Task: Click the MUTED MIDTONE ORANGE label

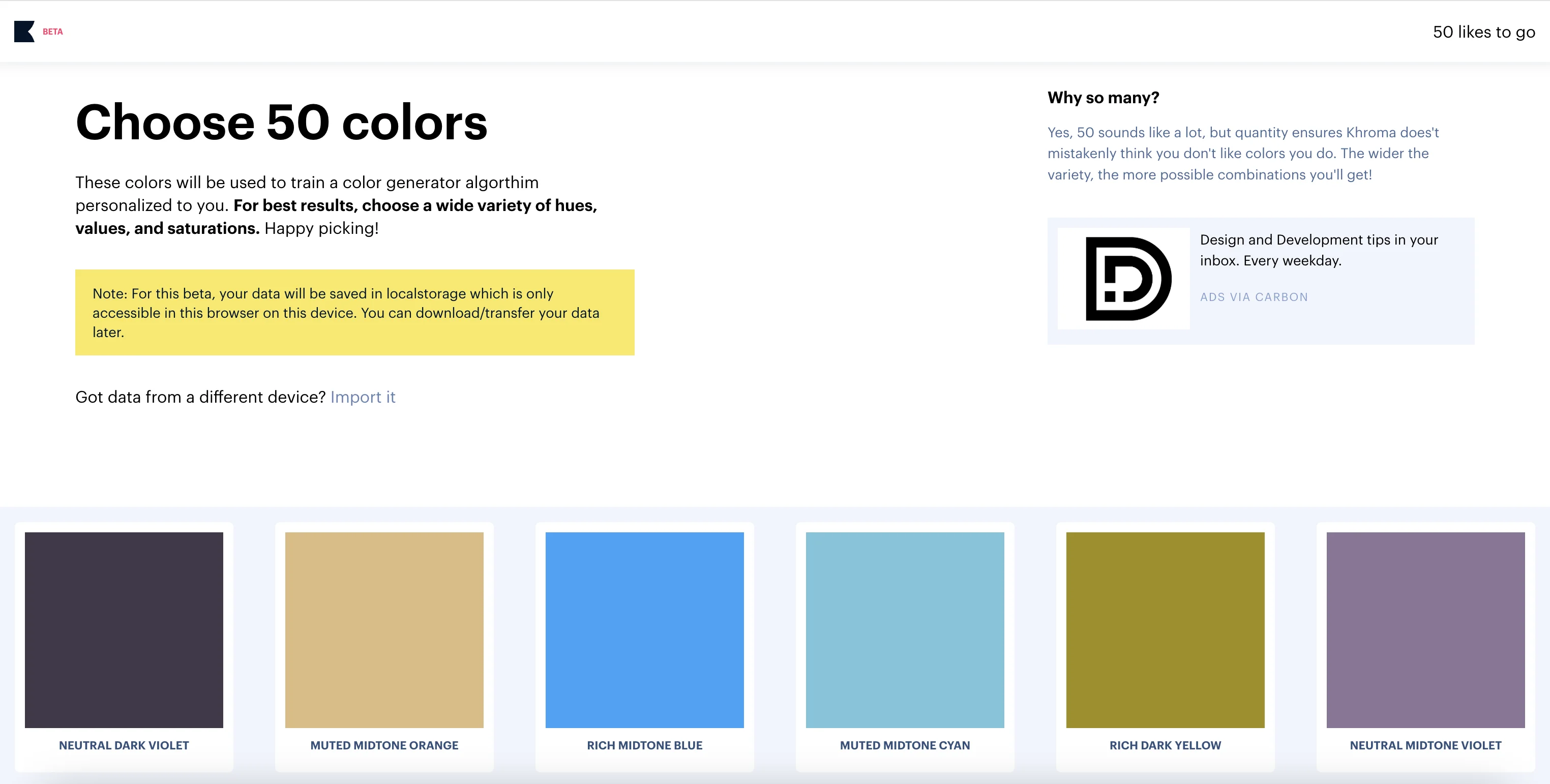Action: [384, 745]
